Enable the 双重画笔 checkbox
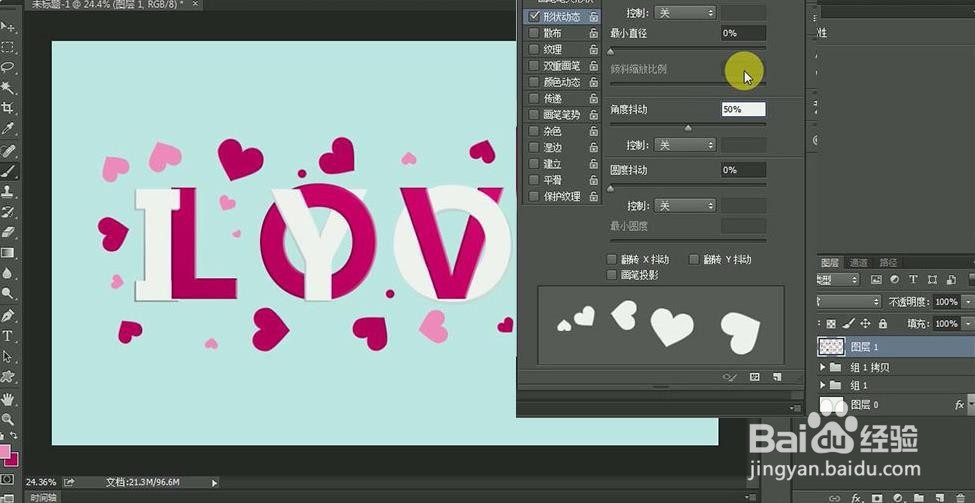The height and width of the screenshot is (503, 975). pos(534,65)
